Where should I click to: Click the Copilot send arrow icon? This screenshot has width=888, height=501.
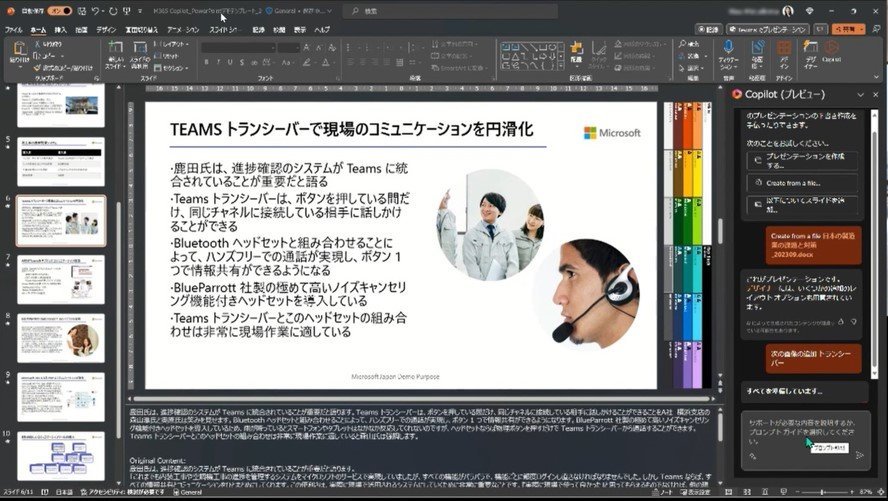(860, 456)
